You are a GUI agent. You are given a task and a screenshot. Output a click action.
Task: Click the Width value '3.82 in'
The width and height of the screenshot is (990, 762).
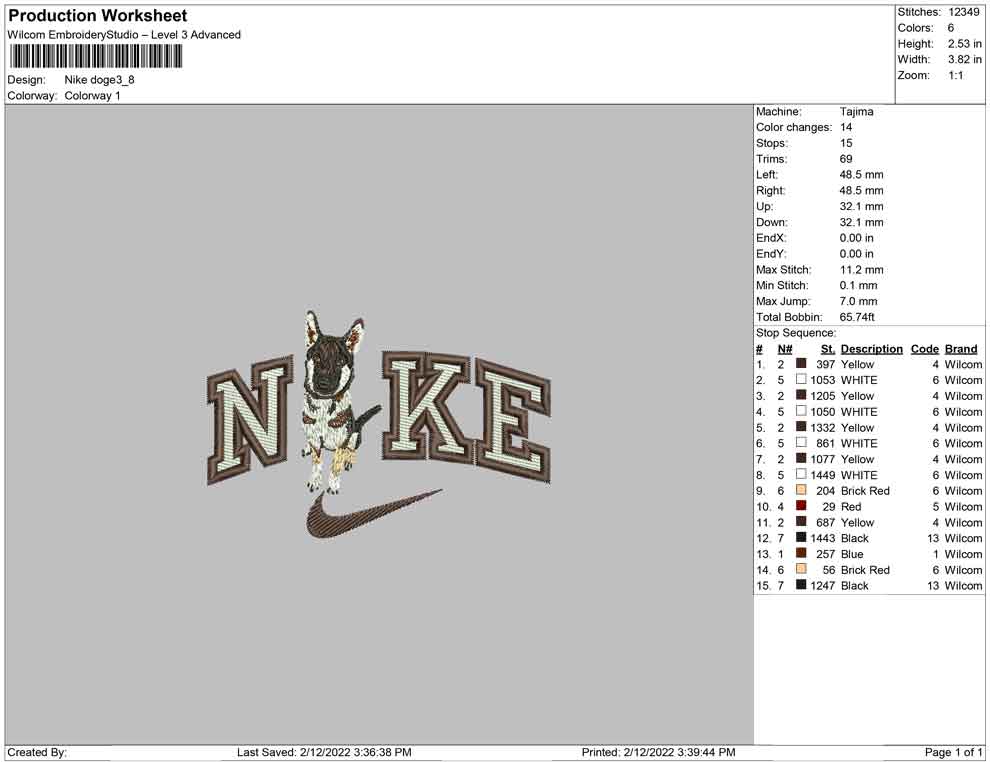tap(965, 59)
